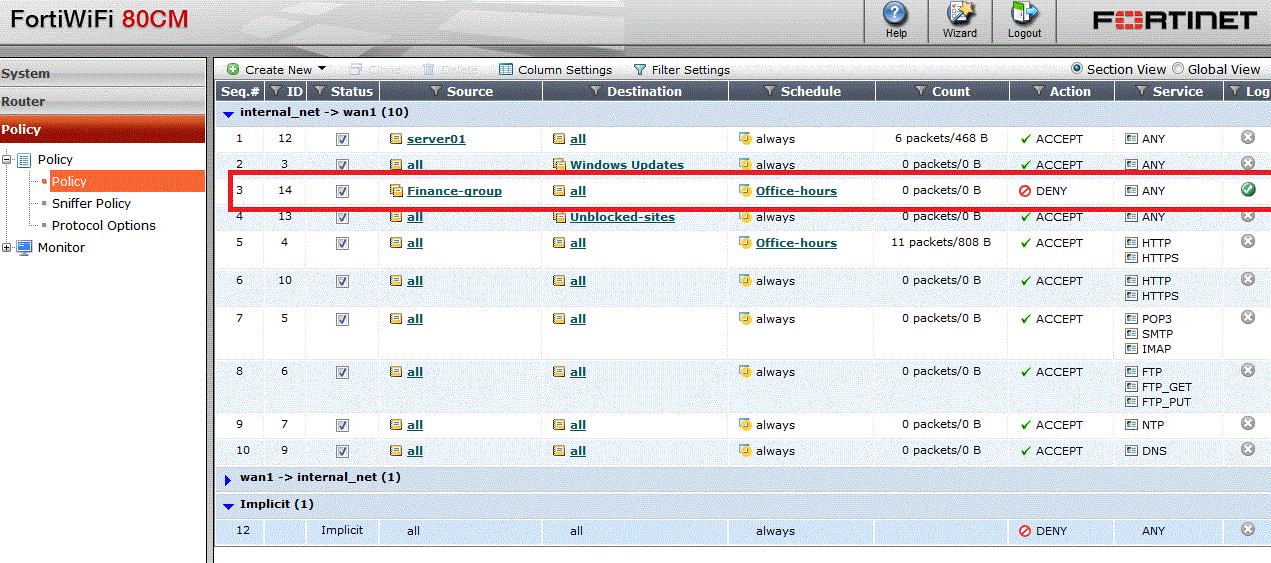This screenshot has width=1271, height=563.
Task: Toggle status checkbox for policy ID 6
Action: tap(342, 372)
